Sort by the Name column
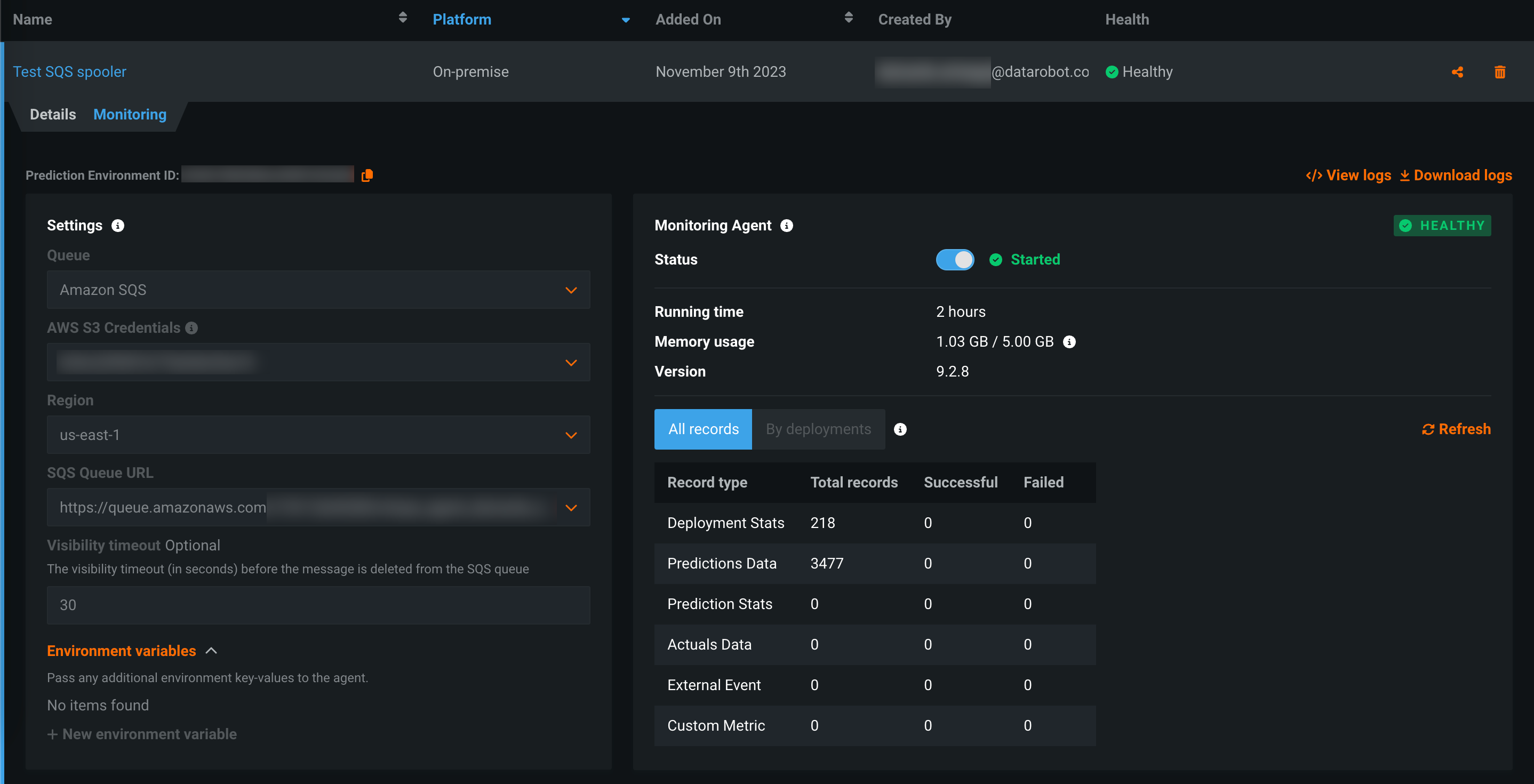Screen dimensions: 1534x784 click(403, 18)
